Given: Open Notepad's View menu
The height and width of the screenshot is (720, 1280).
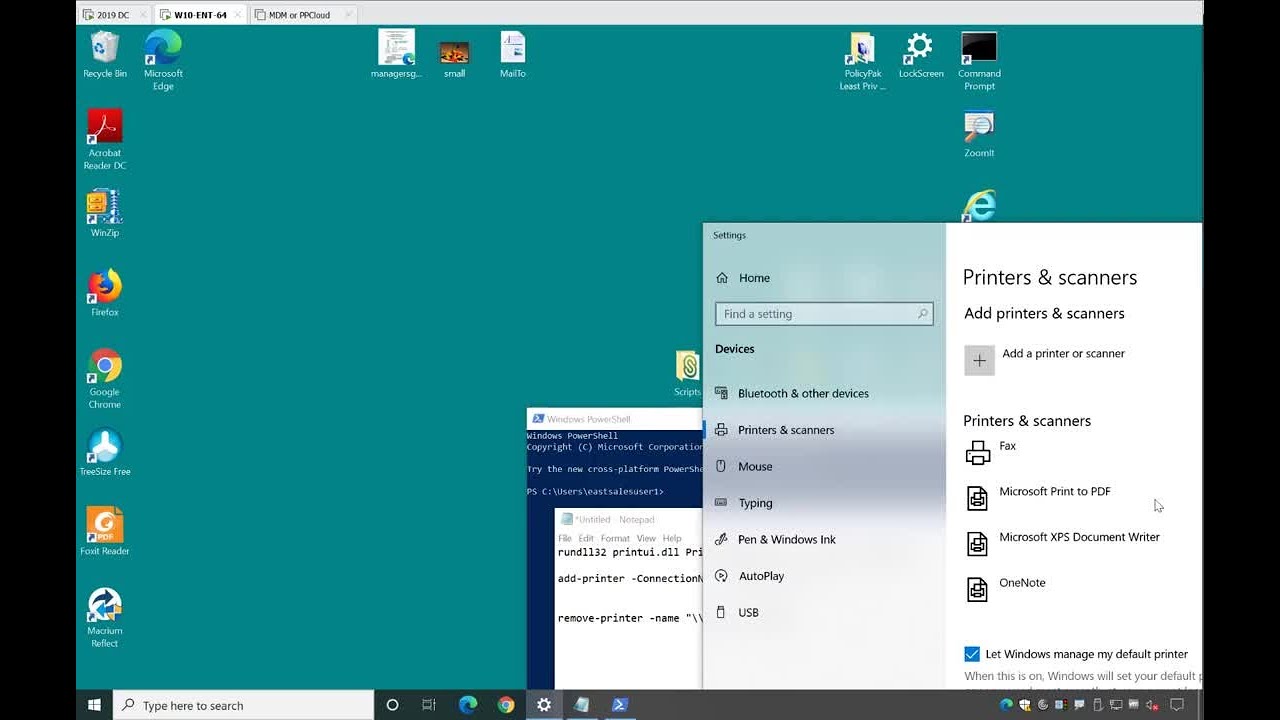Looking at the screenshot, I should (646, 538).
